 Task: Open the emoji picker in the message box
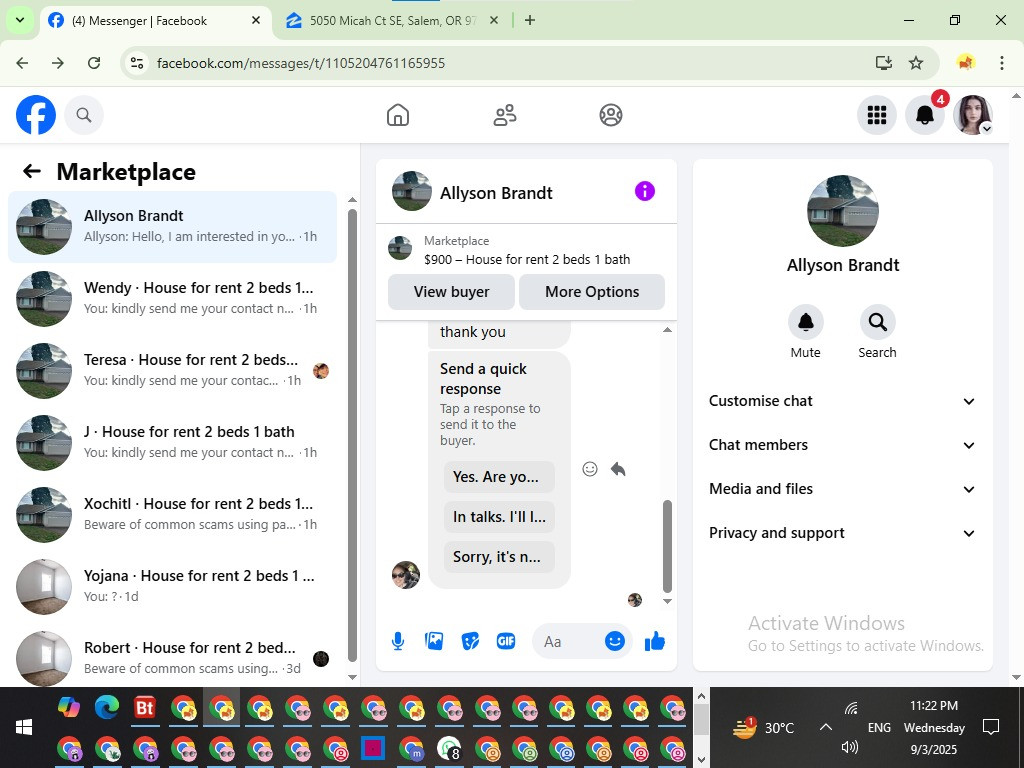point(615,641)
